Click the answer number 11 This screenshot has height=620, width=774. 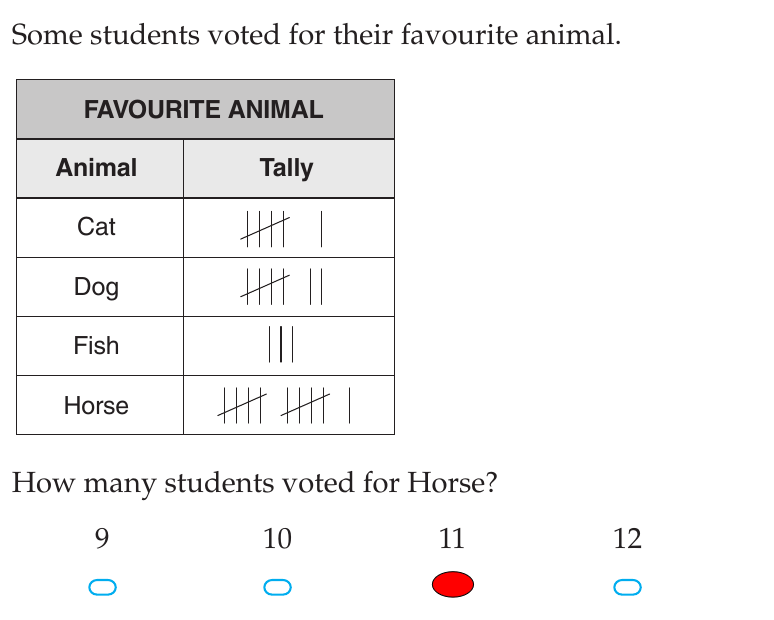(452, 538)
